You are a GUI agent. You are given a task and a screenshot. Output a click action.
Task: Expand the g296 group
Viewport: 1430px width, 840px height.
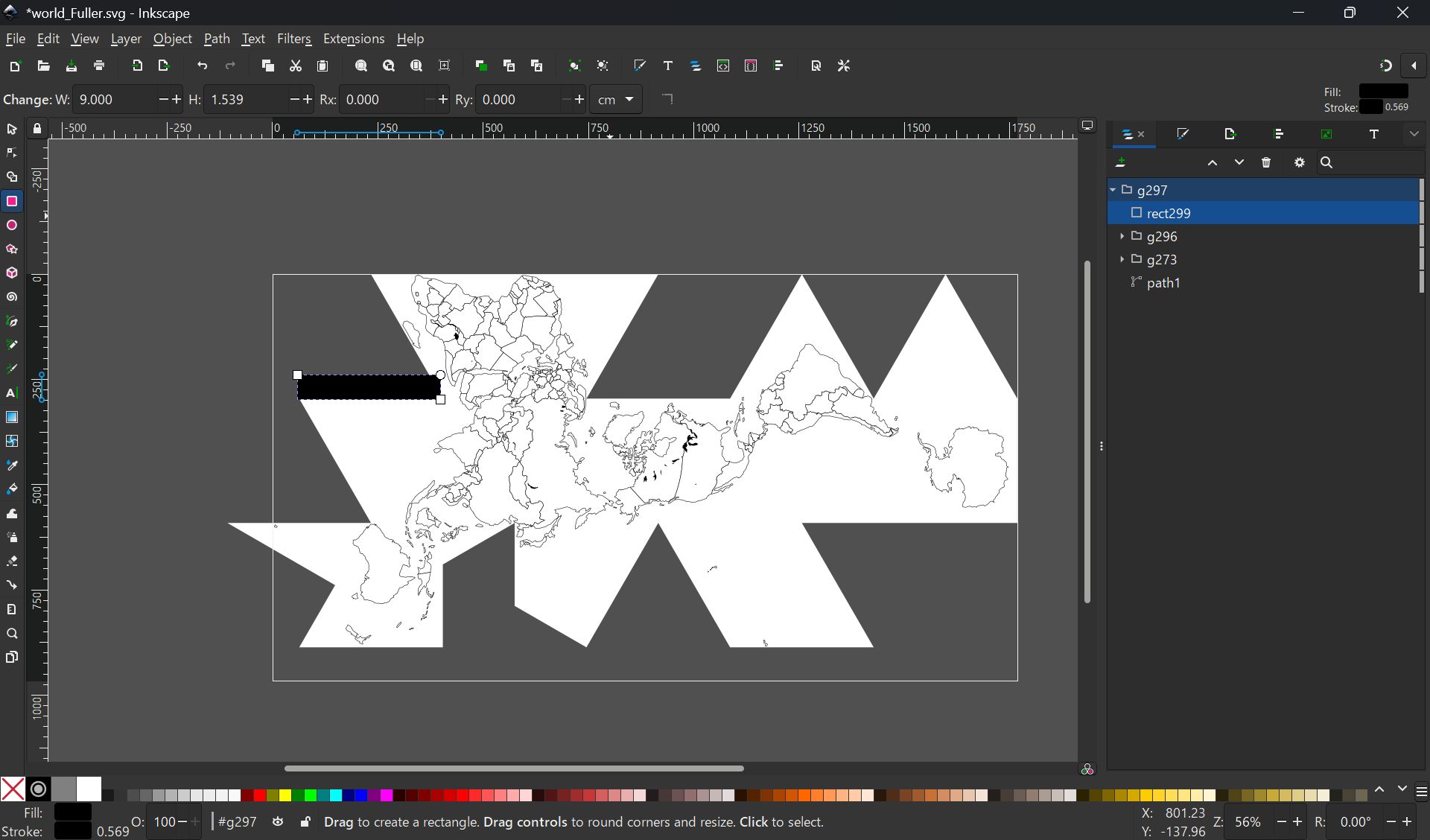click(1122, 236)
